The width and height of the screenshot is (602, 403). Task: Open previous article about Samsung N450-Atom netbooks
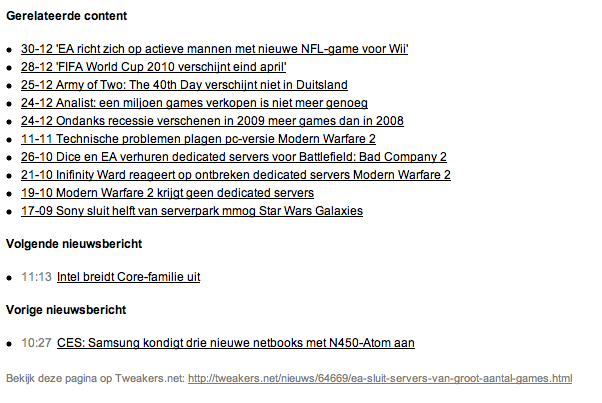tap(235, 343)
